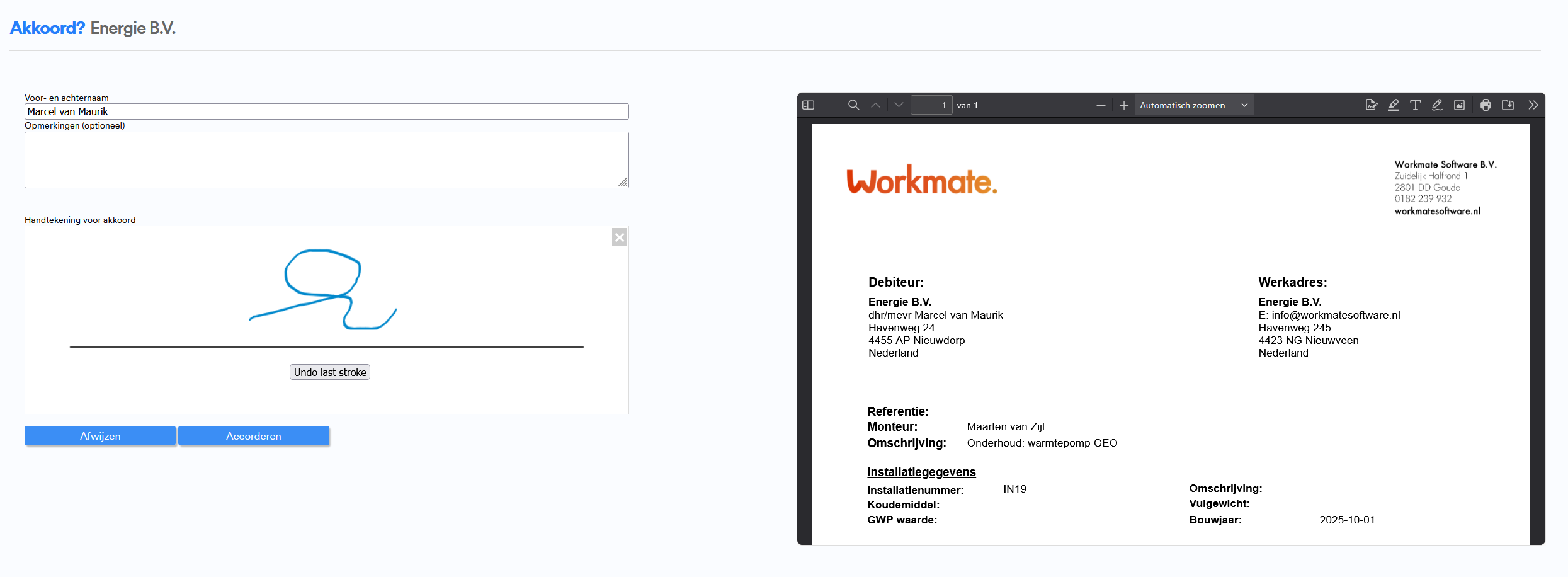1568x577 pixels.
Task: Zoom out of the PDF document
Action: click(x=1101, y=105)
